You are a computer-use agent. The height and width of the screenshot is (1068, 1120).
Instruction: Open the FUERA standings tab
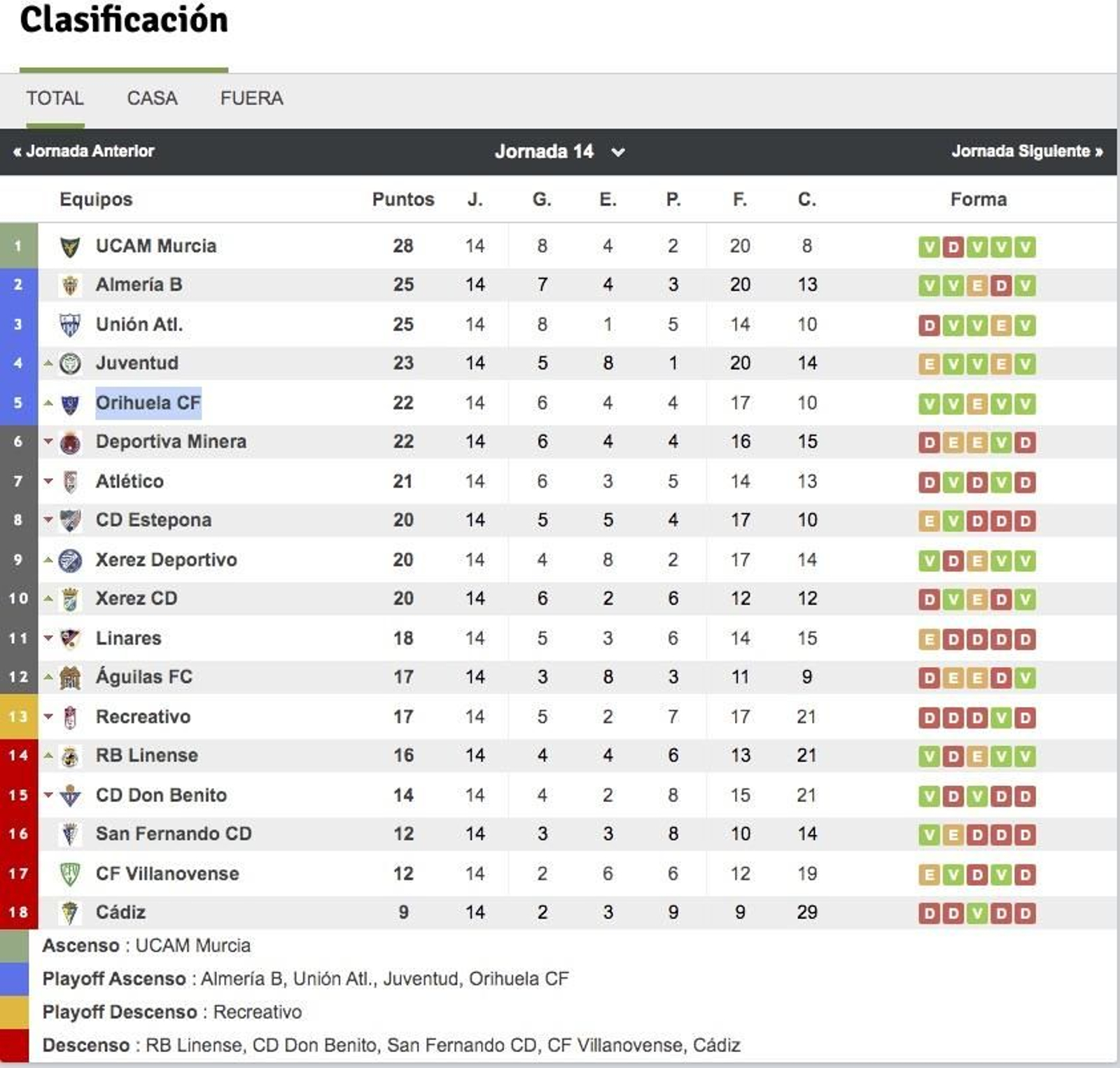[x=252, y=98]
